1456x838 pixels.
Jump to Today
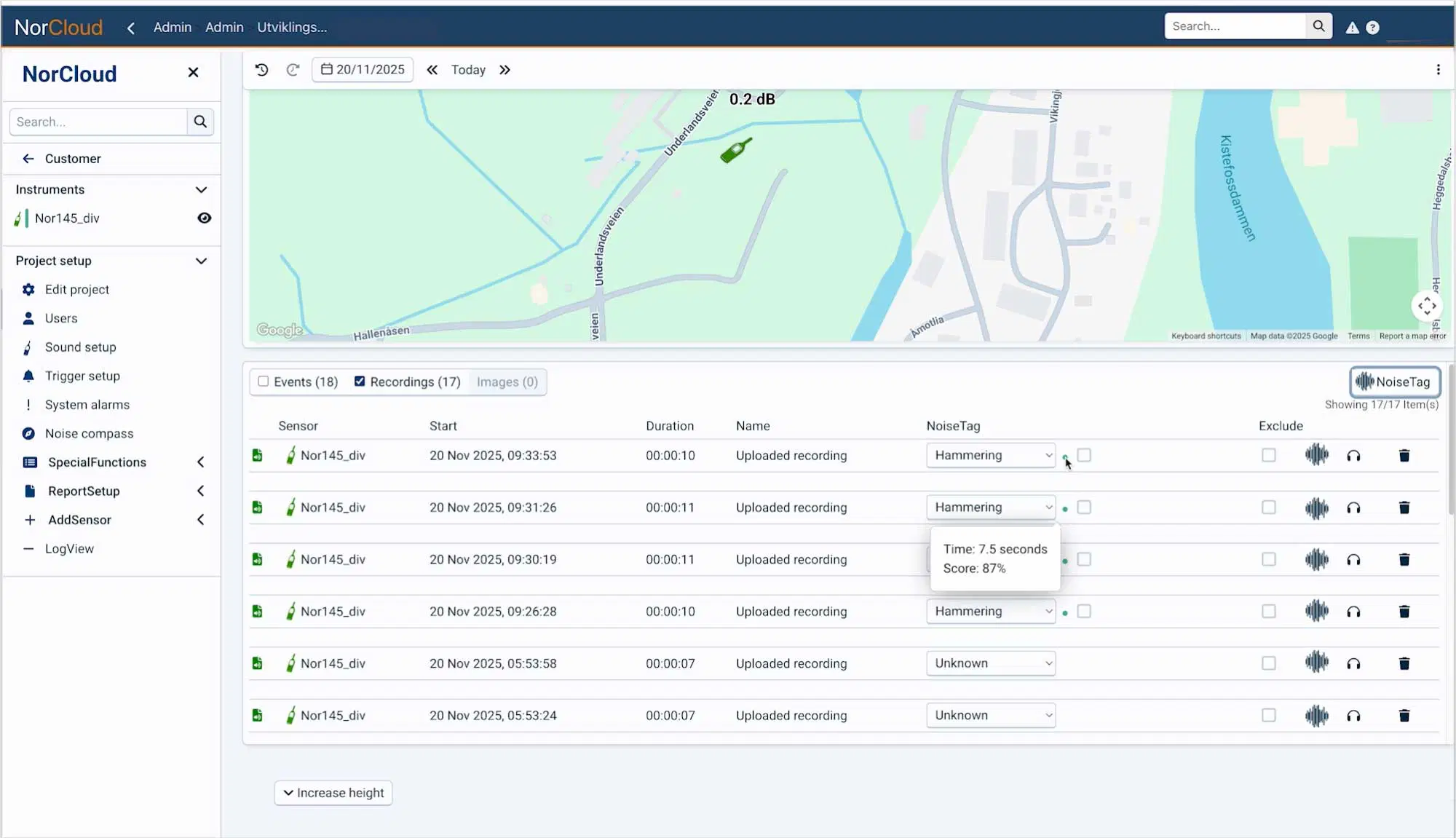(x=468, y=70)
